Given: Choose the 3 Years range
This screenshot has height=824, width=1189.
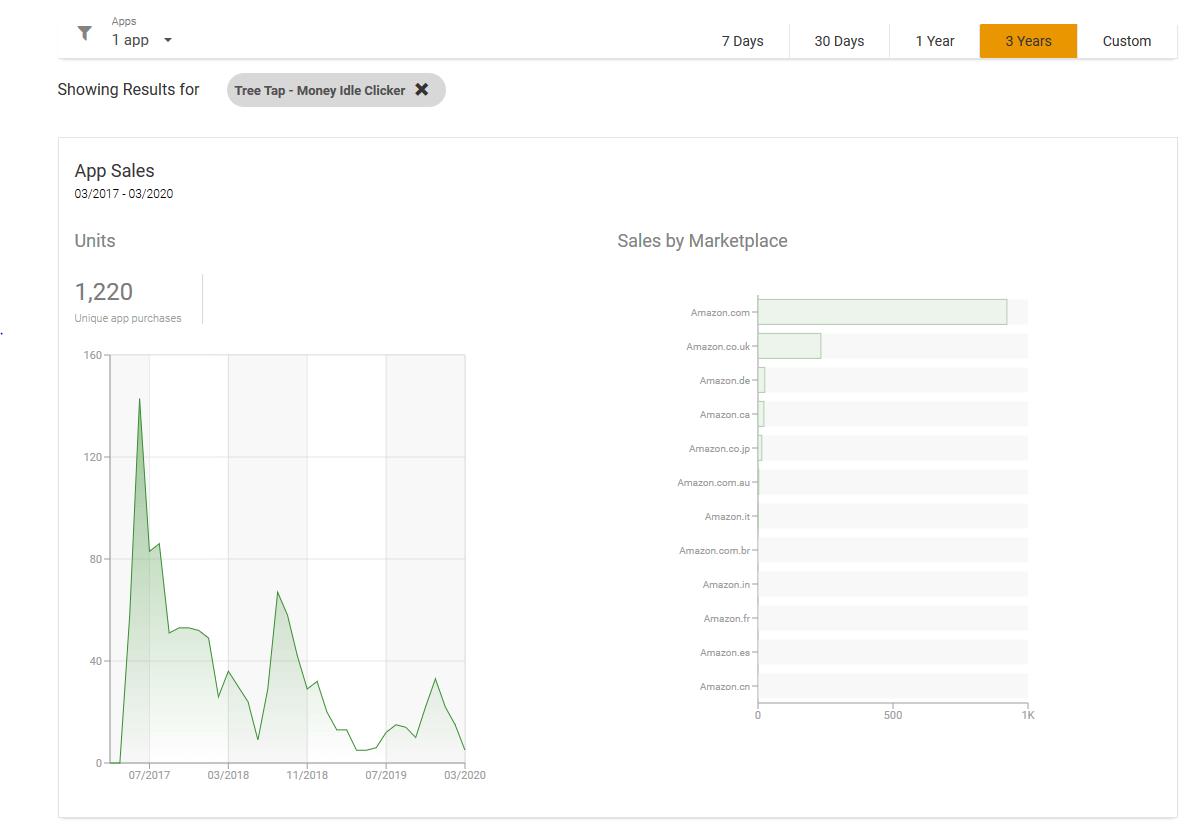Looking at the screenshot, I should (x=1028, y=41).
